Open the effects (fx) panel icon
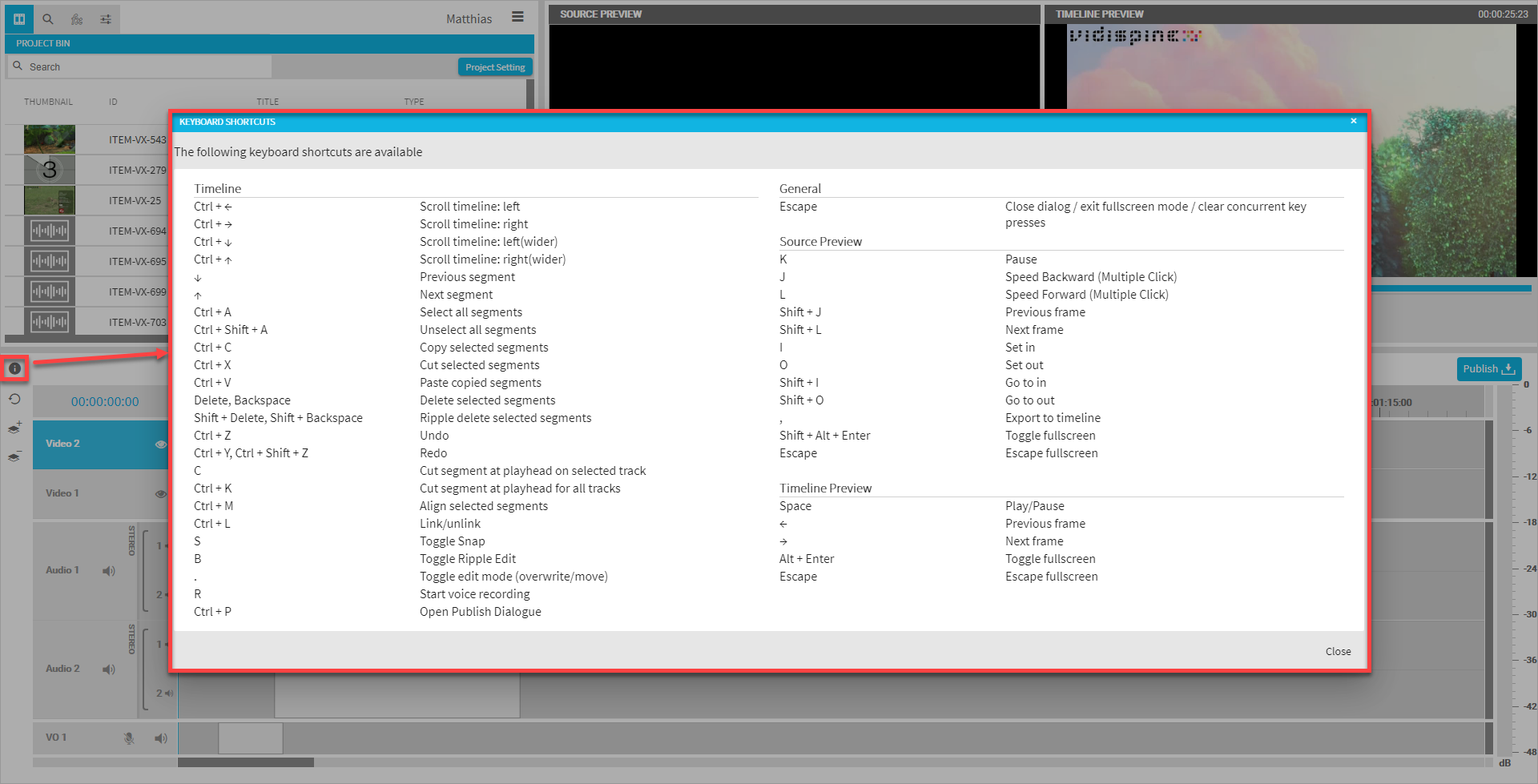 77,18
